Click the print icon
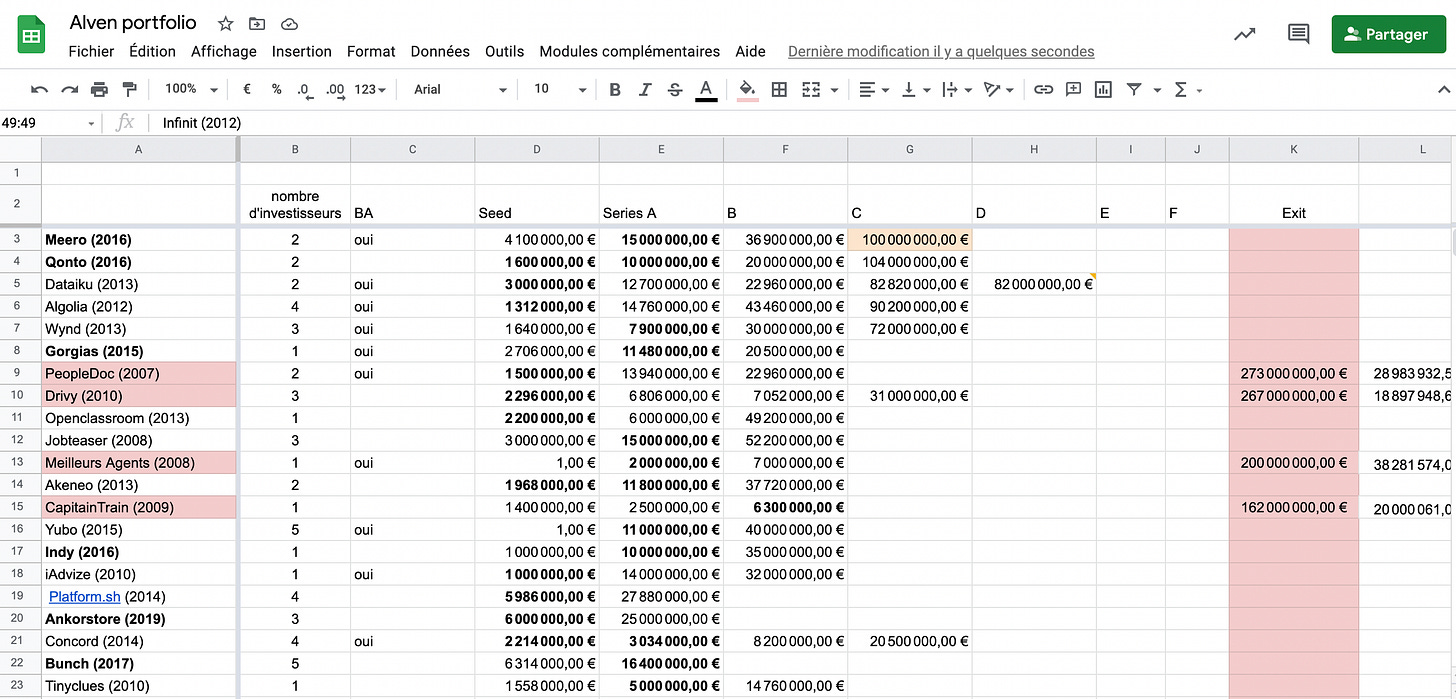The width and height of the screenshot is (1456, 699). [x=99, y=89]
